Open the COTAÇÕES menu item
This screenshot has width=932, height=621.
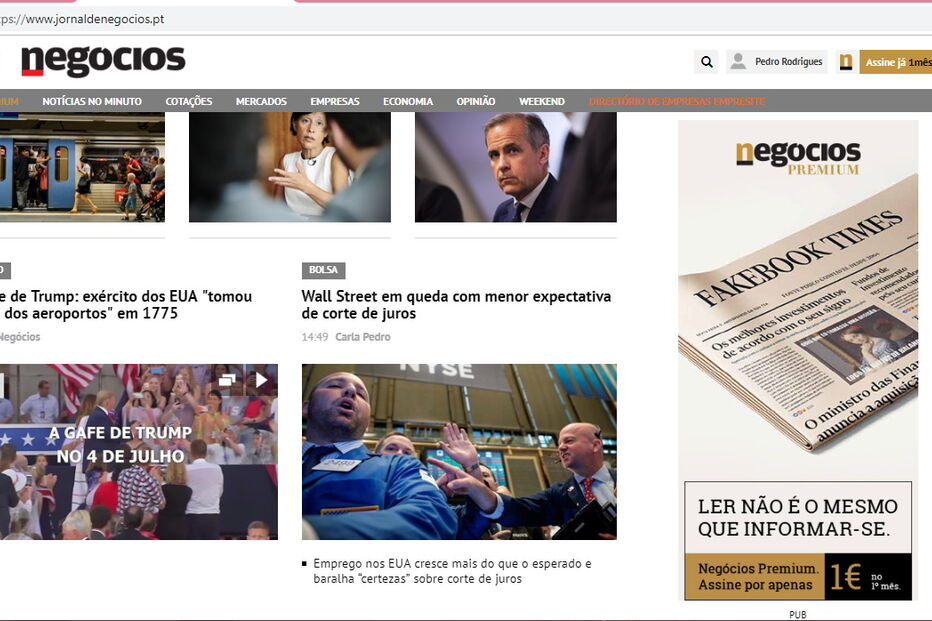(189, 100)
